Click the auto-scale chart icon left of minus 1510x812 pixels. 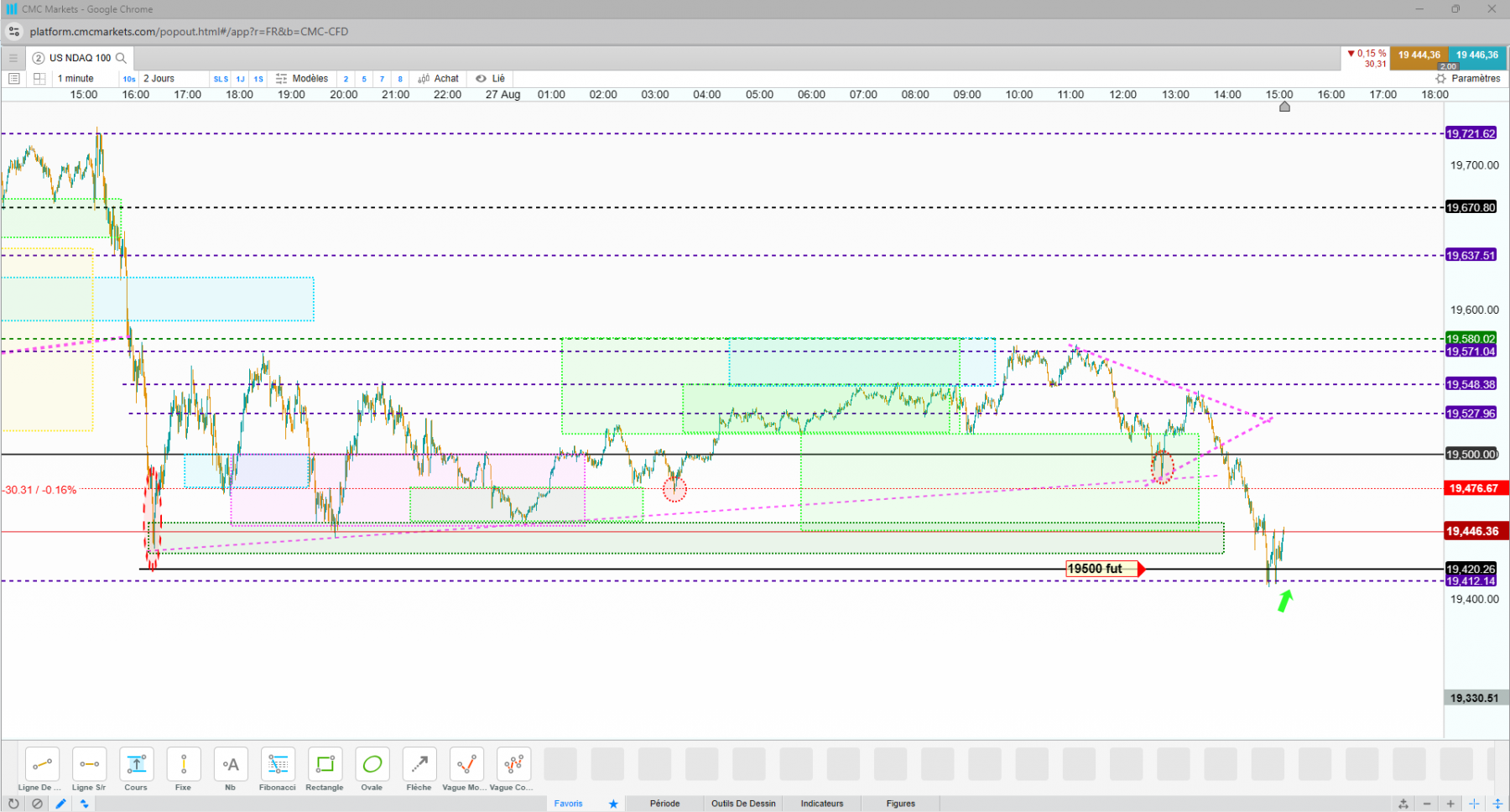pyautogui.click(x=1403, y=804)
